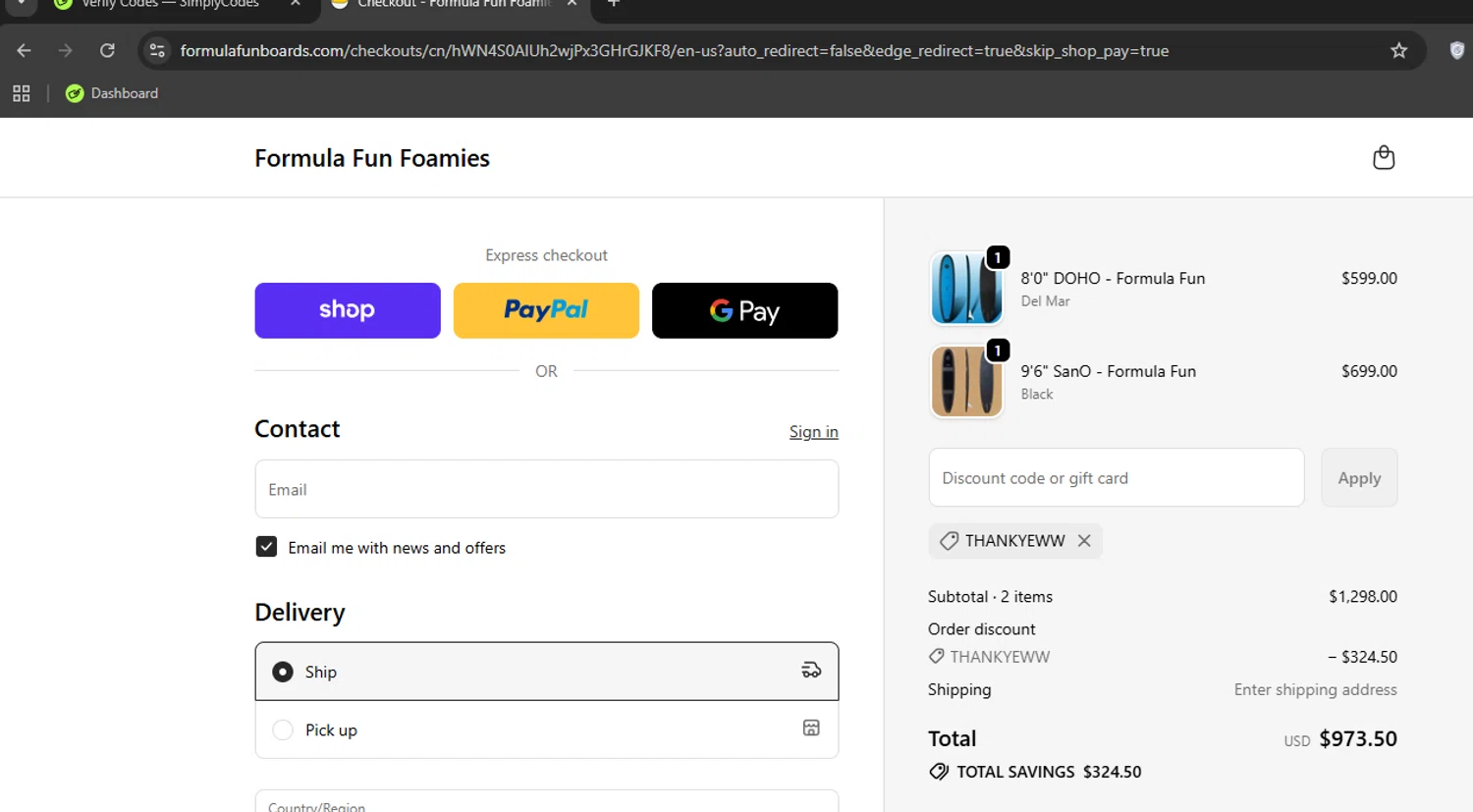Close the Checkout Formula Fun Foamies tab
Screen dimensions: 1473x812
[572, 4]
